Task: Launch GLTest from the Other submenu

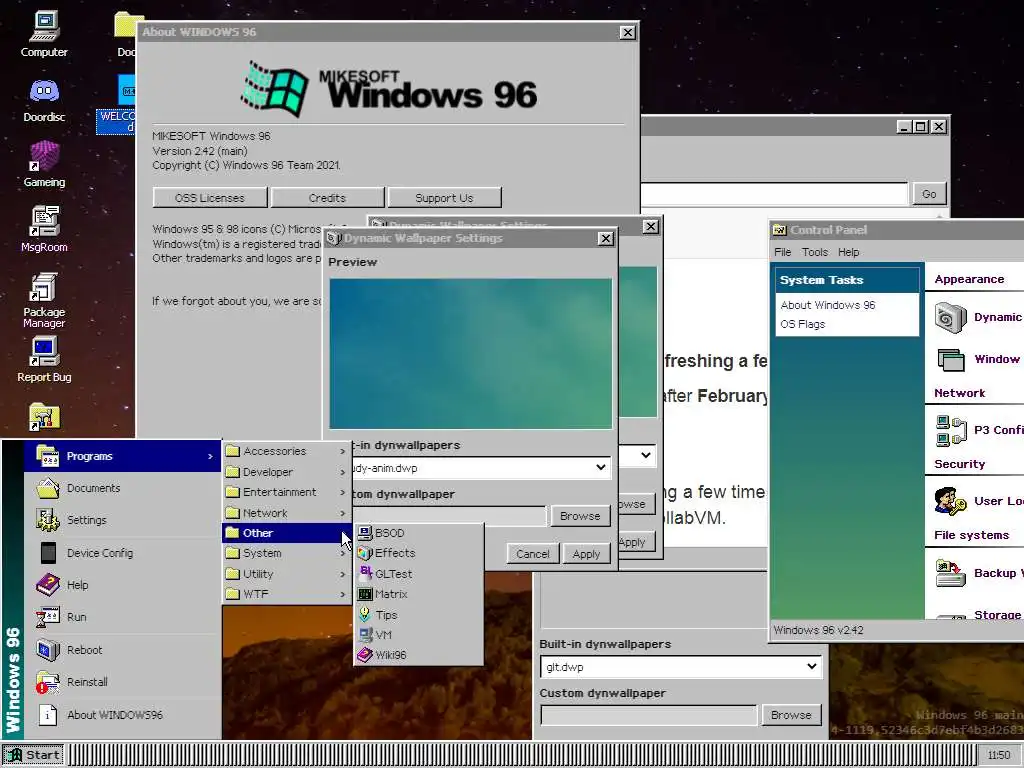Action: pyautogui.click(x=419, y=574)
